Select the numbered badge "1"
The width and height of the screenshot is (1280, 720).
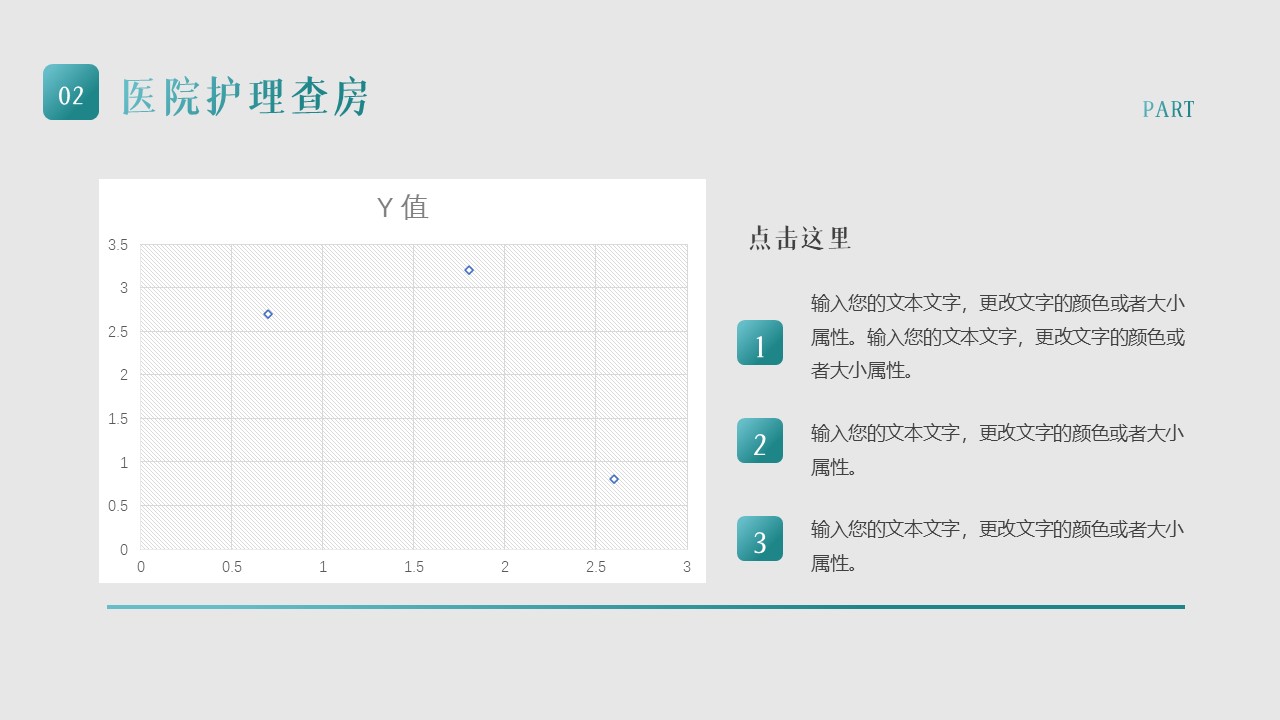point(759,343)
